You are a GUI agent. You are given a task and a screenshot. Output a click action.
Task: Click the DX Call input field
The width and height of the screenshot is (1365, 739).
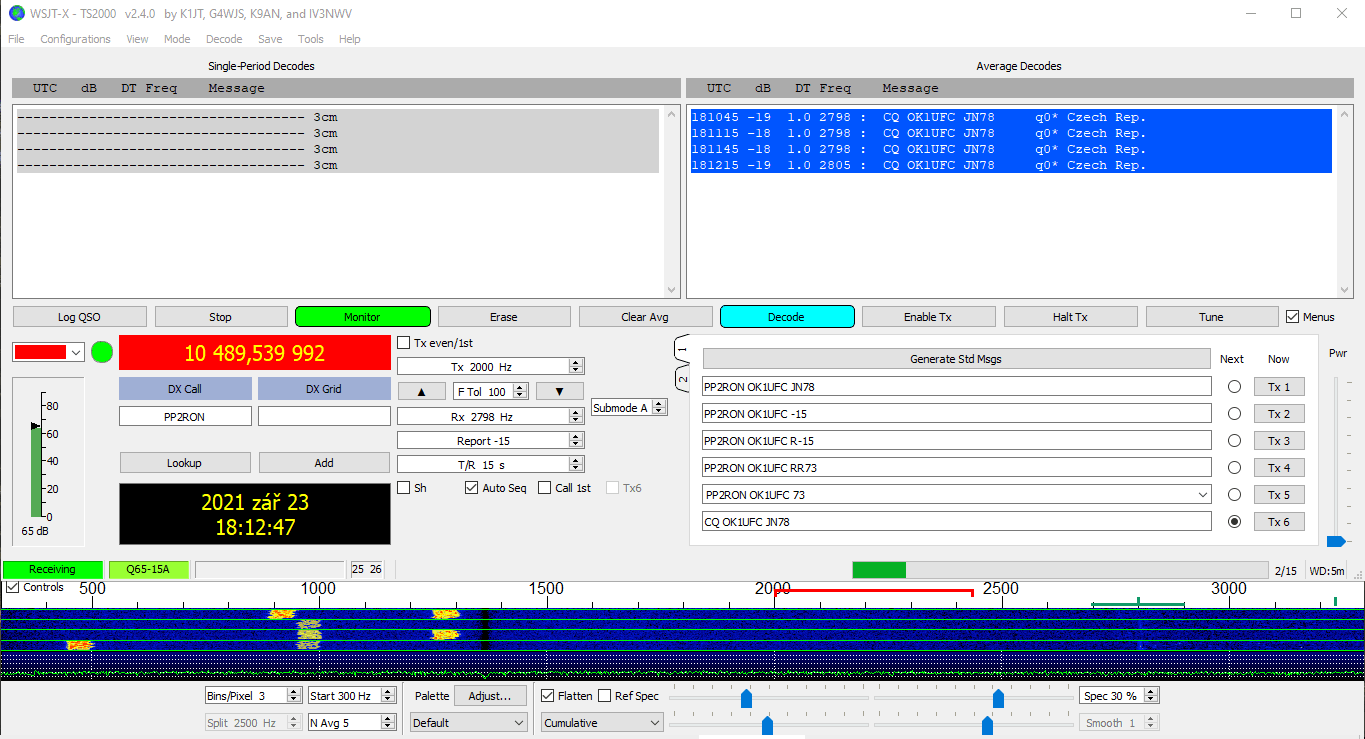[x=185, y=416]
